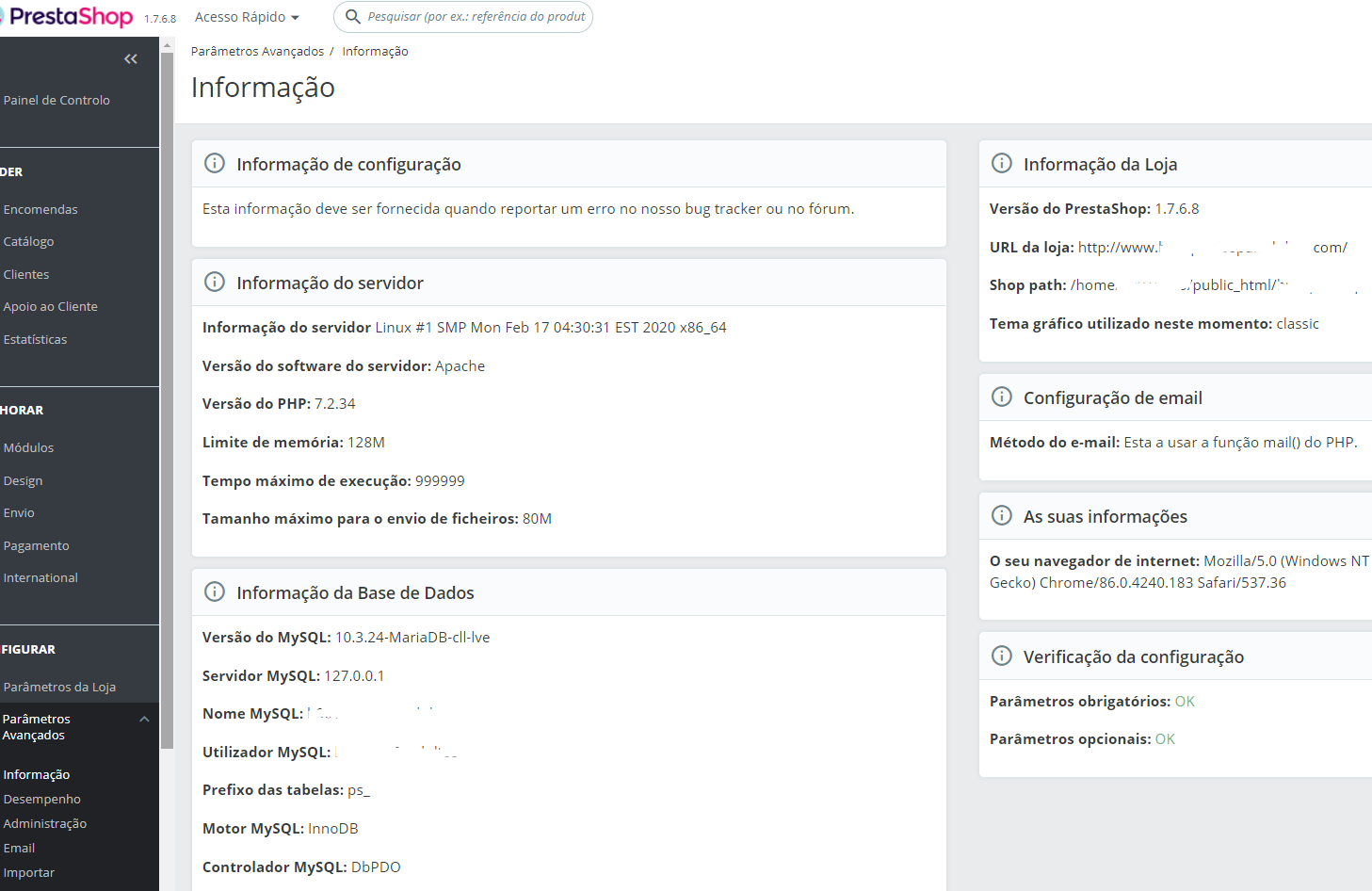Click the page title Informação
This screenshot has height=891, width=1372.
pos(263,87)
